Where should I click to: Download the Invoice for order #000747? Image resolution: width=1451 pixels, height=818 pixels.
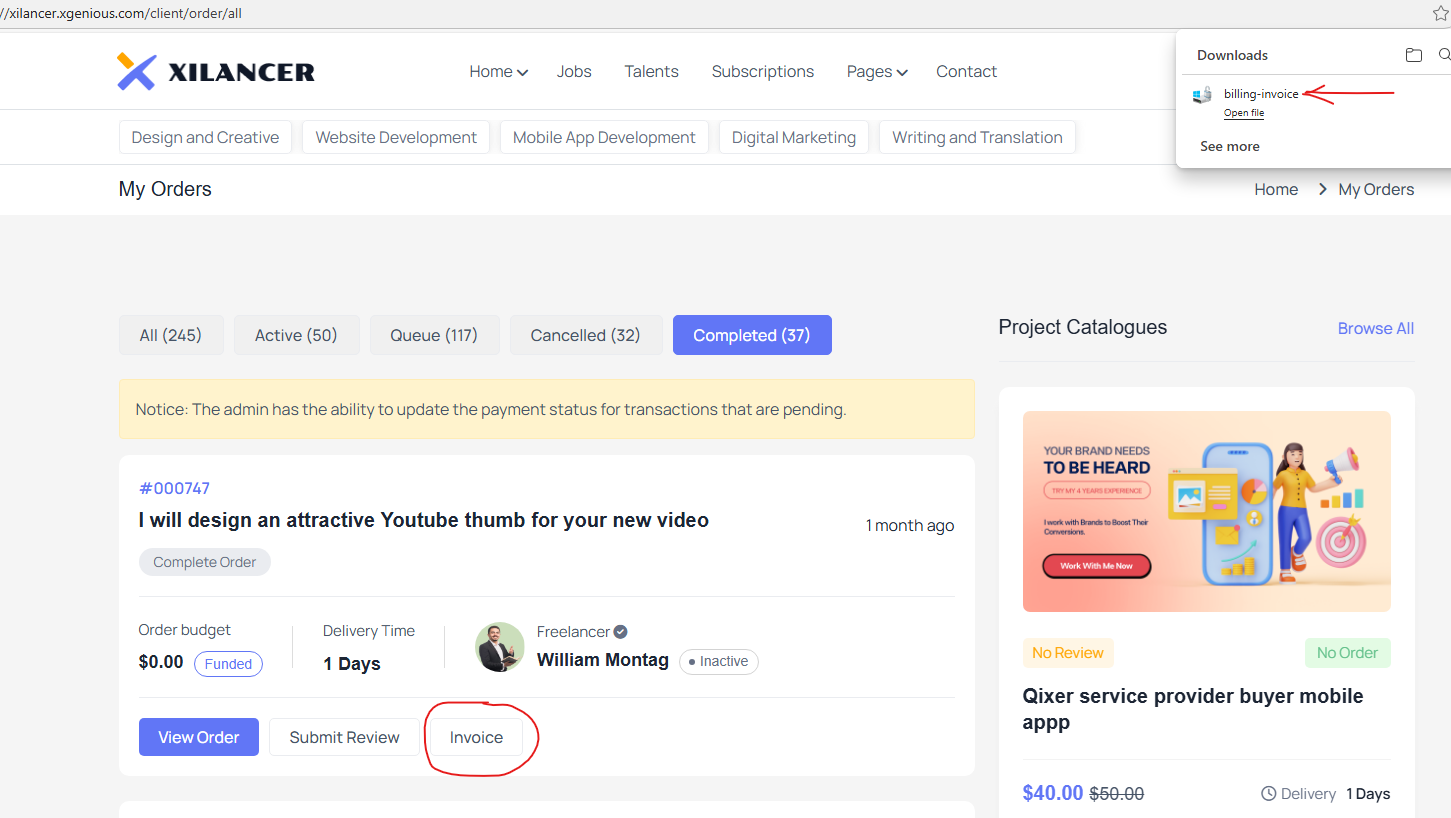pos(476,737)
